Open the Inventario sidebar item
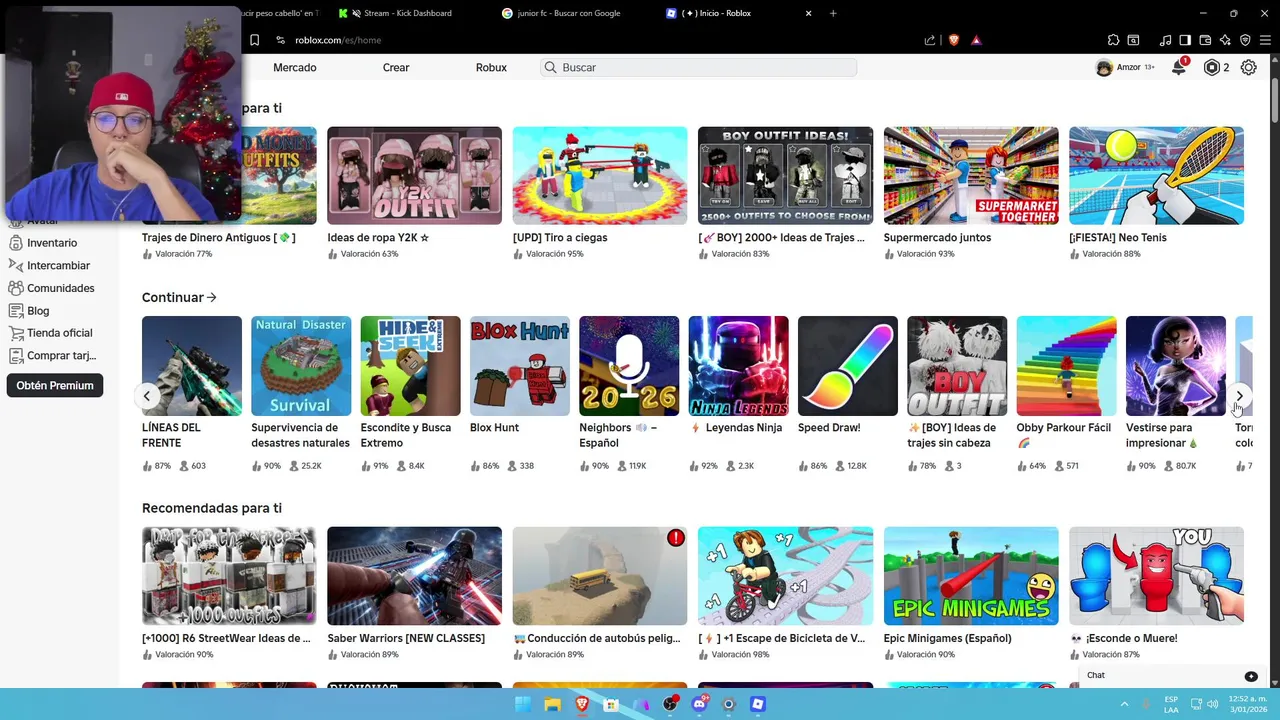Image resolution: width=1280 pixels, height=720 pixels. 42,243
